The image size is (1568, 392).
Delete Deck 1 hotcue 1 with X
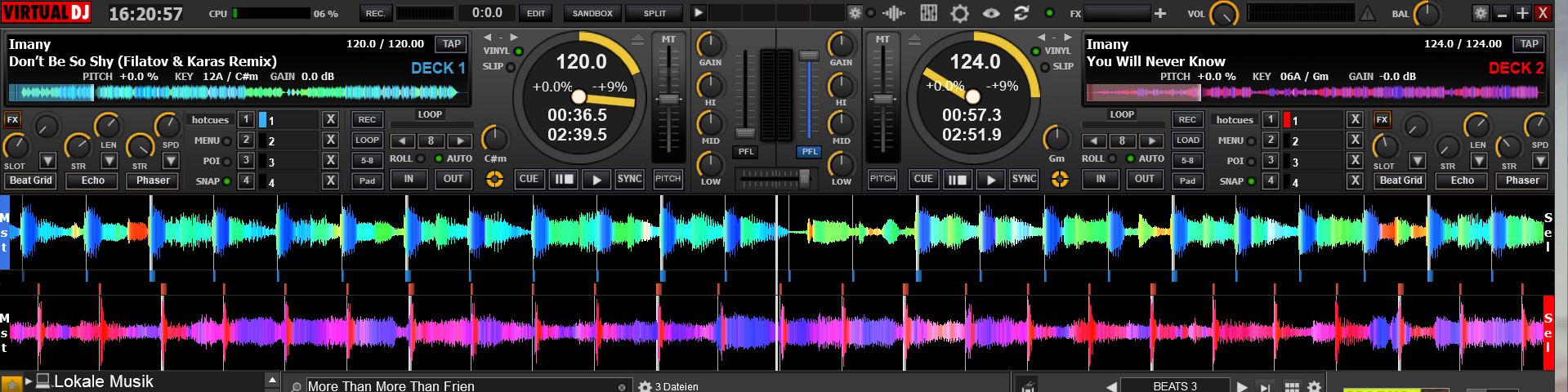coord(331,119)
